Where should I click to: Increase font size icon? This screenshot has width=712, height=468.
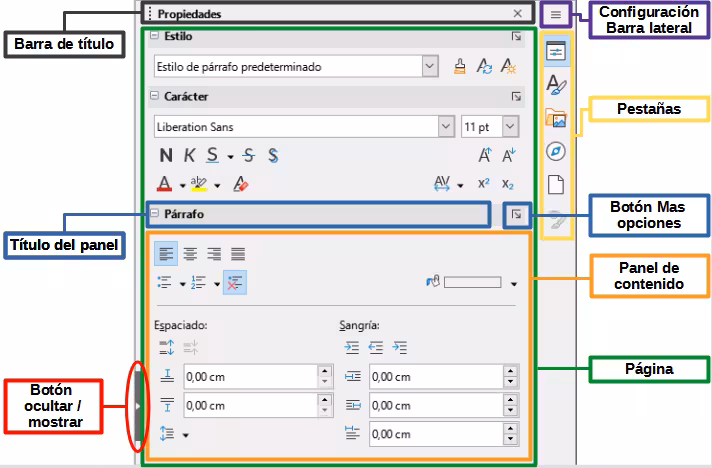coord(485,155)
